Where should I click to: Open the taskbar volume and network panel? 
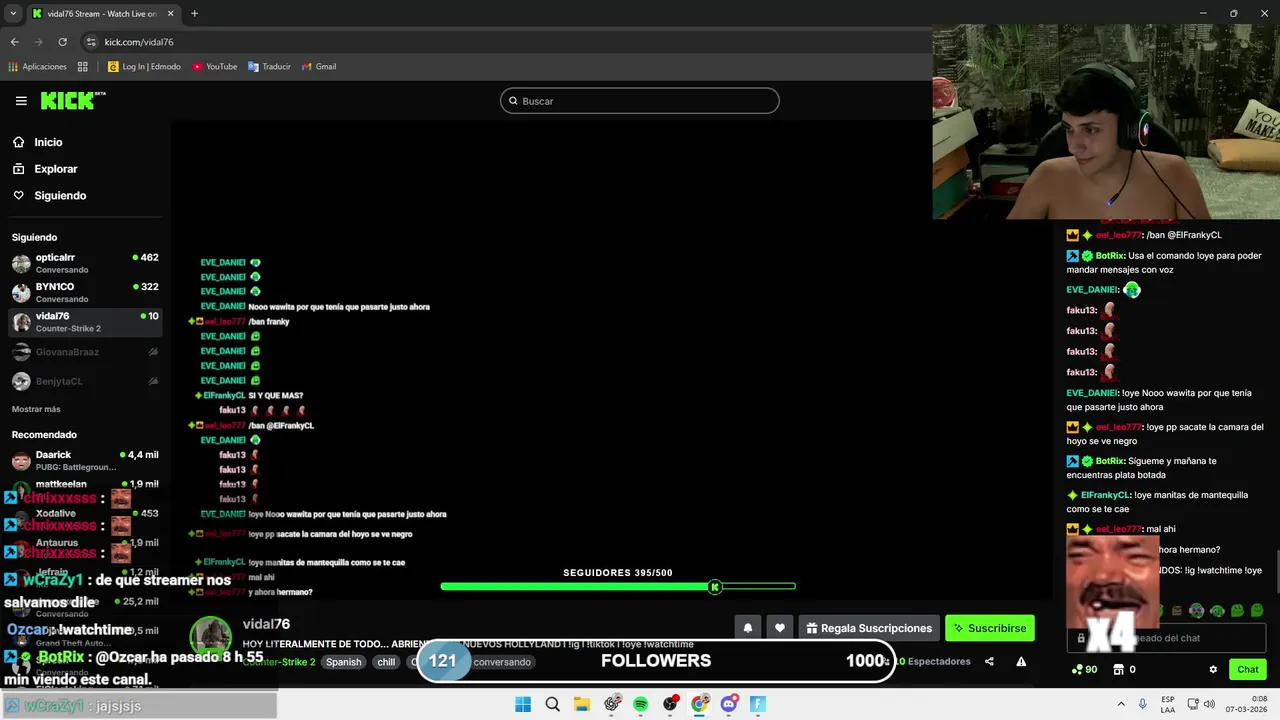[x=1200, y=704]
